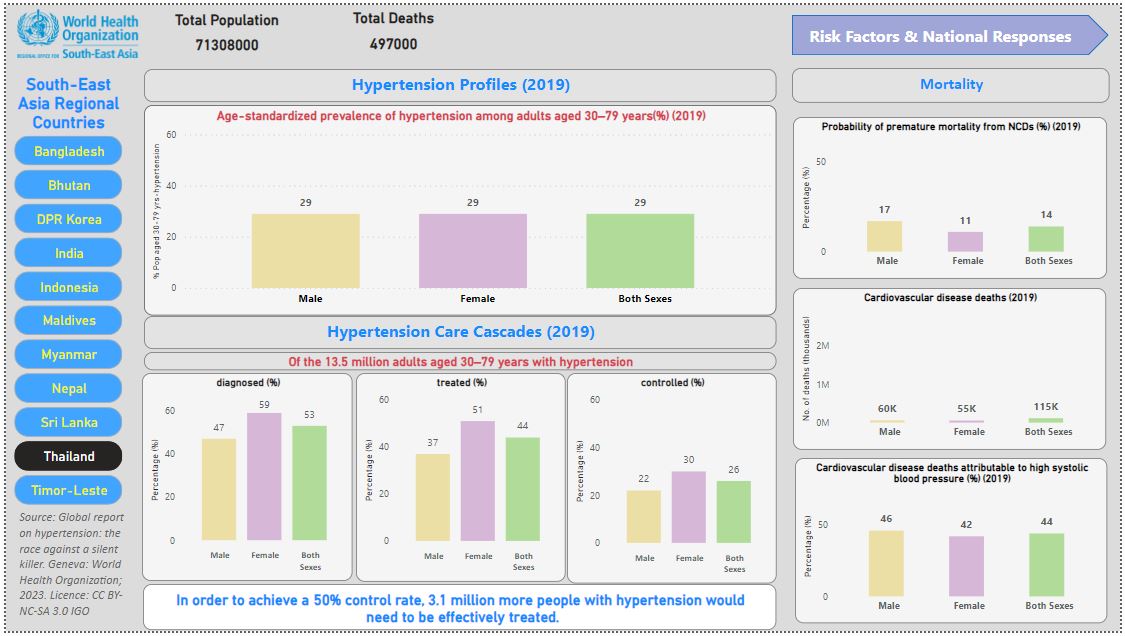The height and width of the screenshot is (636, 1125).
Task: Select Indonesia in the country sidebar
Action: coord(68,287)
